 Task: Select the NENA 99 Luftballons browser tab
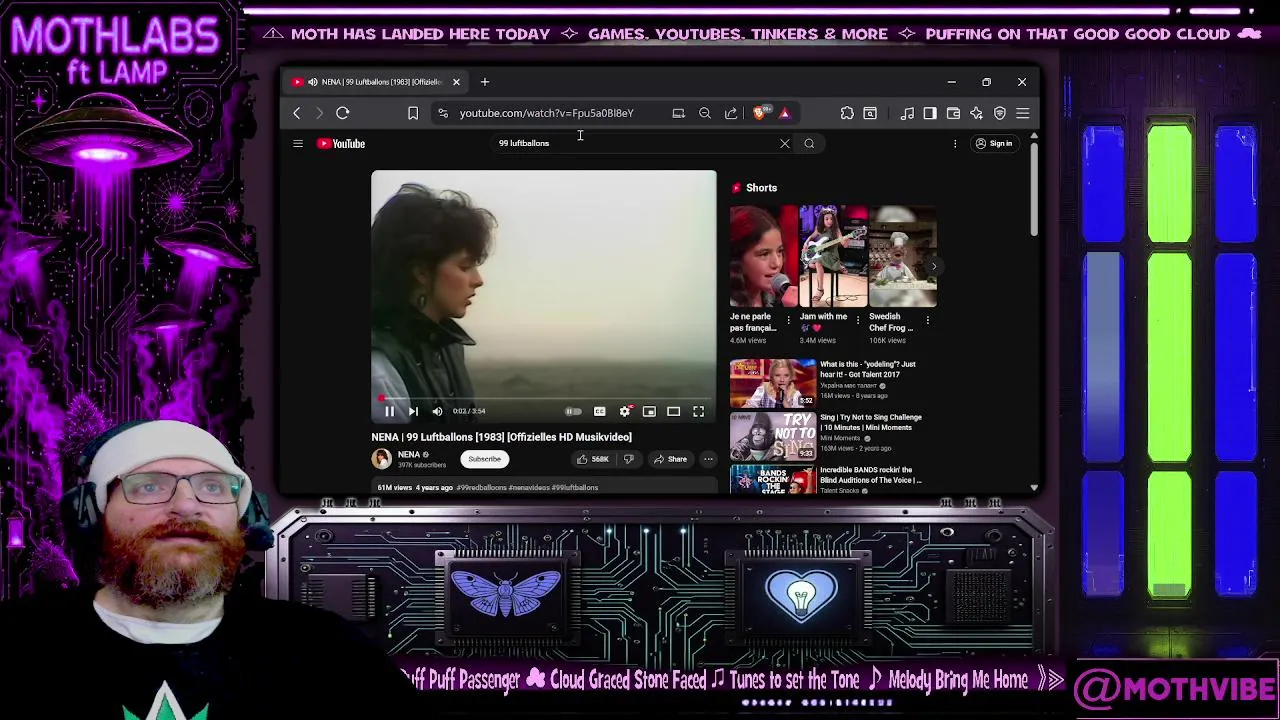376,81
